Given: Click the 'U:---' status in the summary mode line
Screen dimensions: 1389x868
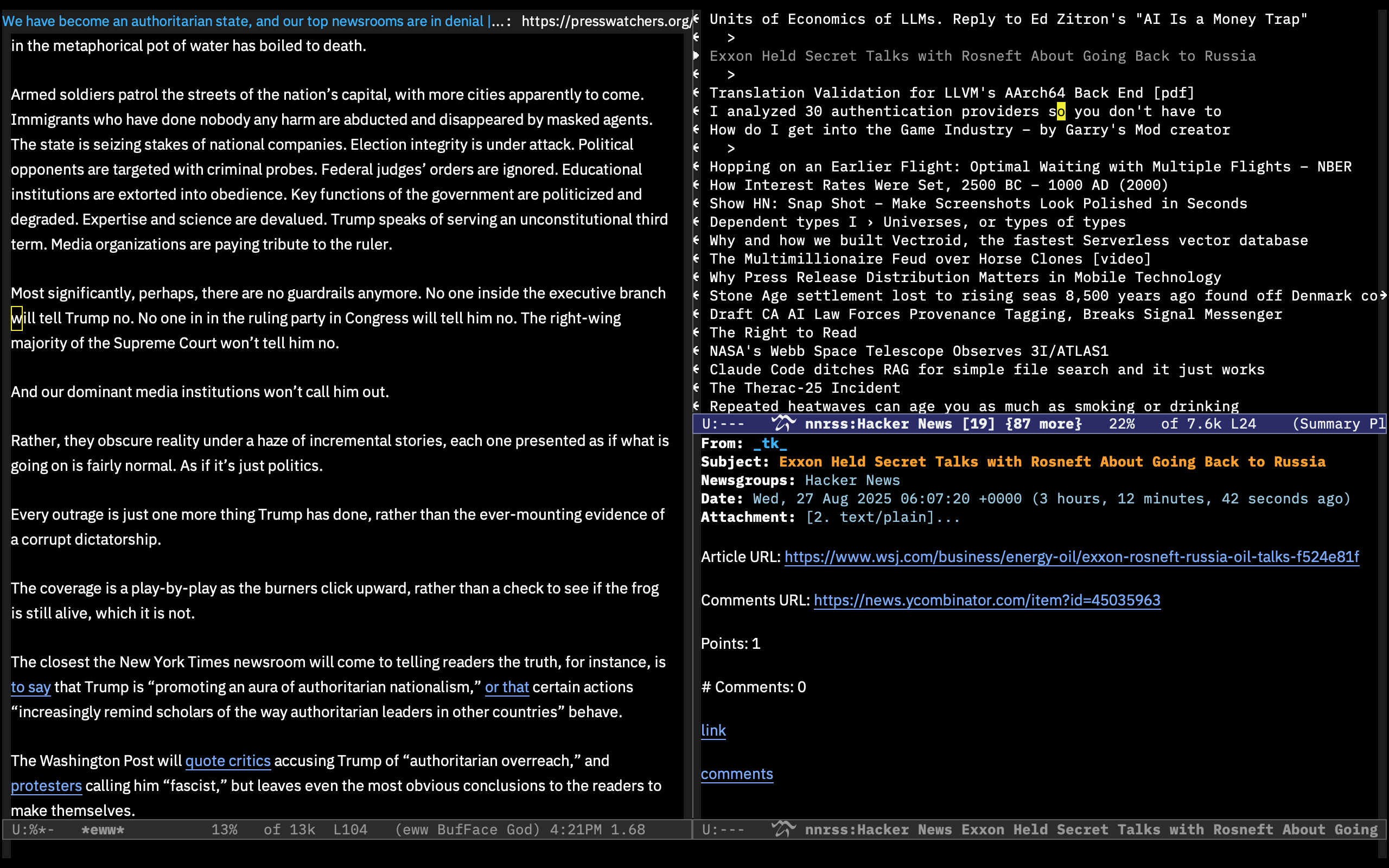Looking at the screenshot, I should pos(723,424).
